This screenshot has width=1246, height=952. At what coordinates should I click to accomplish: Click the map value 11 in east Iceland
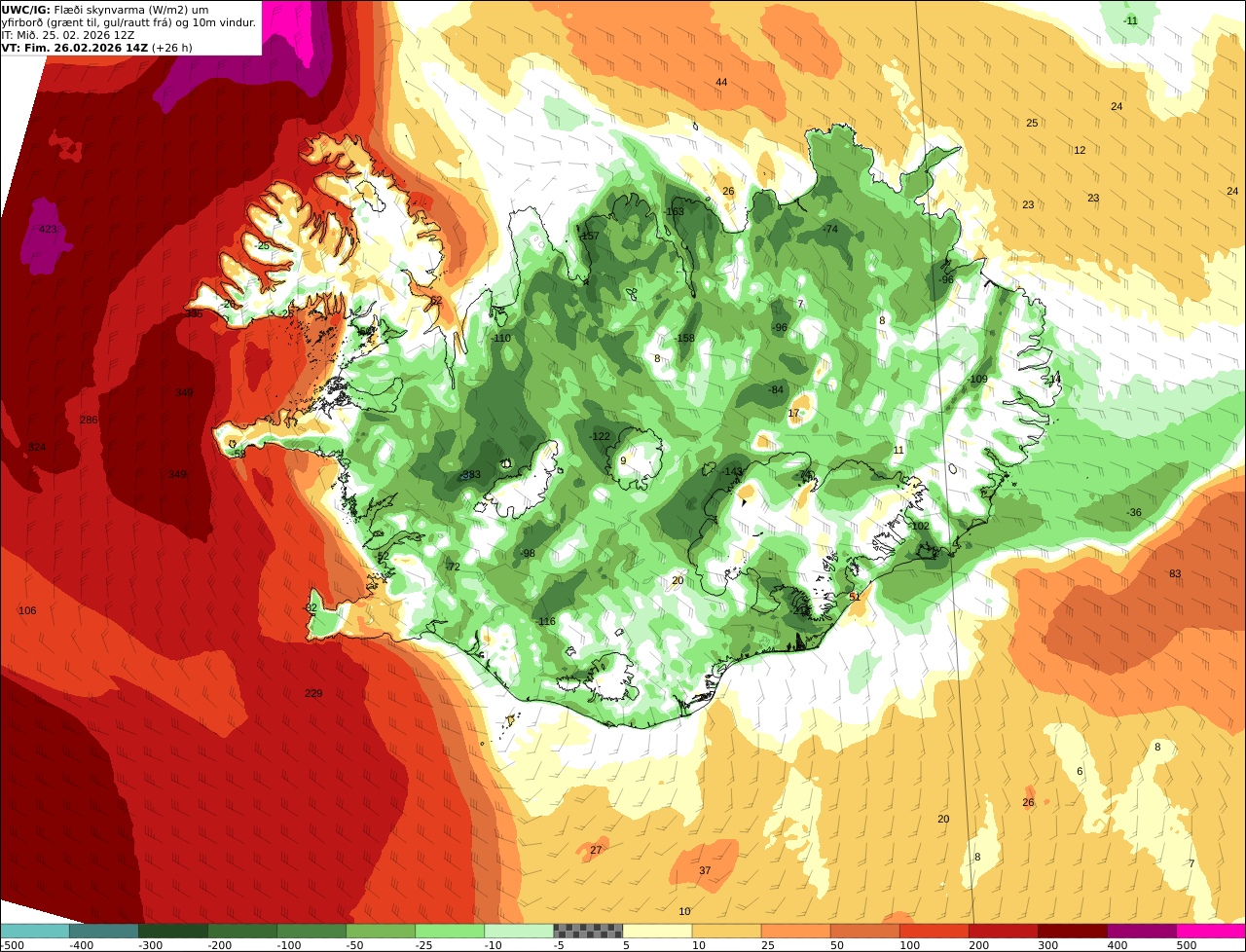click(898, 451)
